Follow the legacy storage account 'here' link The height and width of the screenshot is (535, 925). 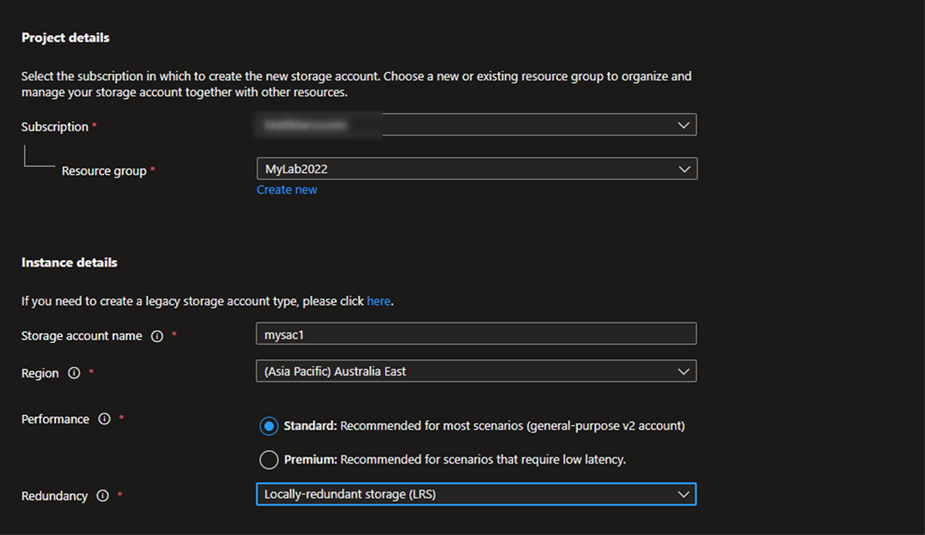(x=378, y=301)
